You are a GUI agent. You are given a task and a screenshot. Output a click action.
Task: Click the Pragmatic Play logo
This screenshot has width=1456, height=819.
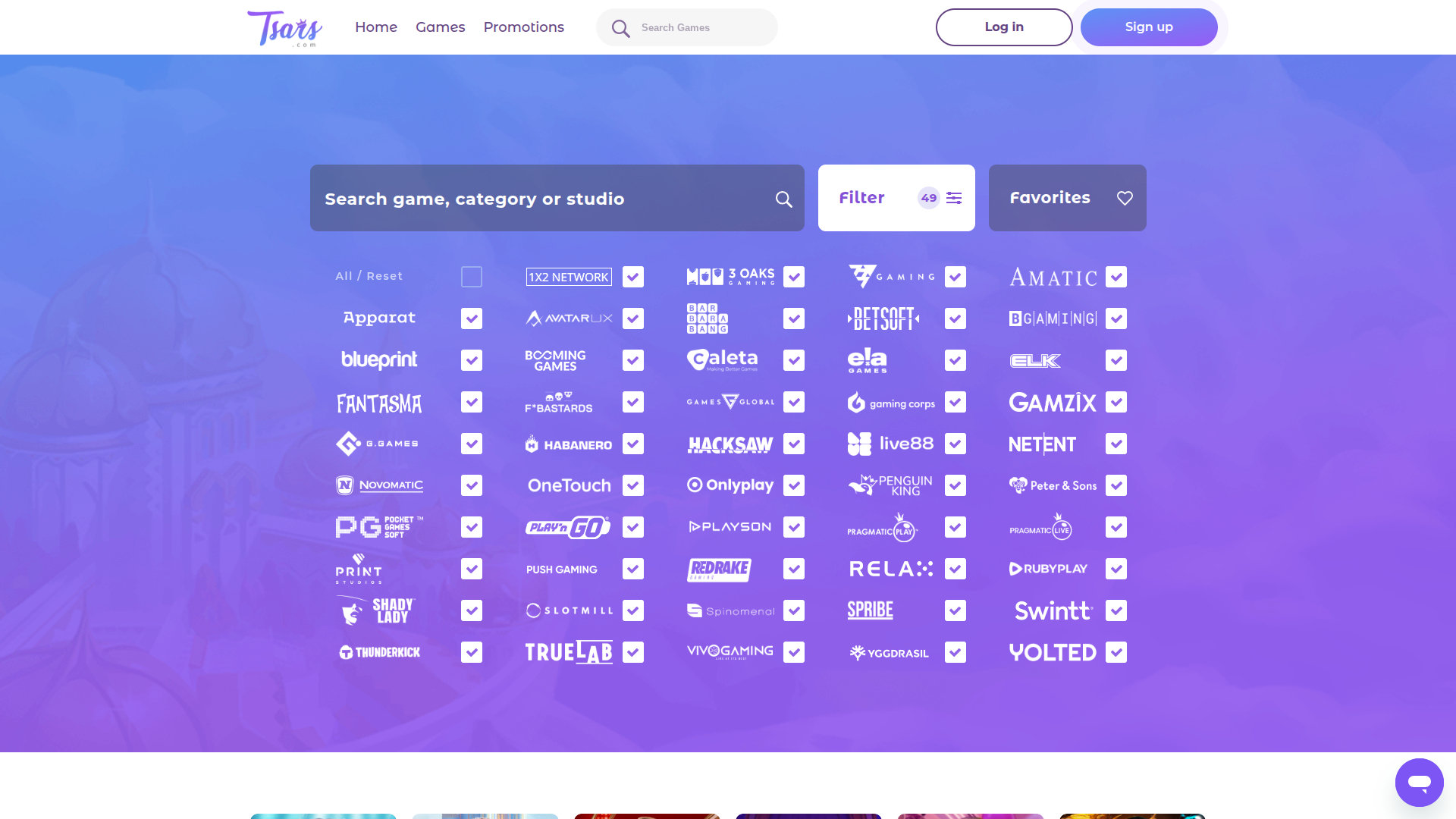[883, 527]
